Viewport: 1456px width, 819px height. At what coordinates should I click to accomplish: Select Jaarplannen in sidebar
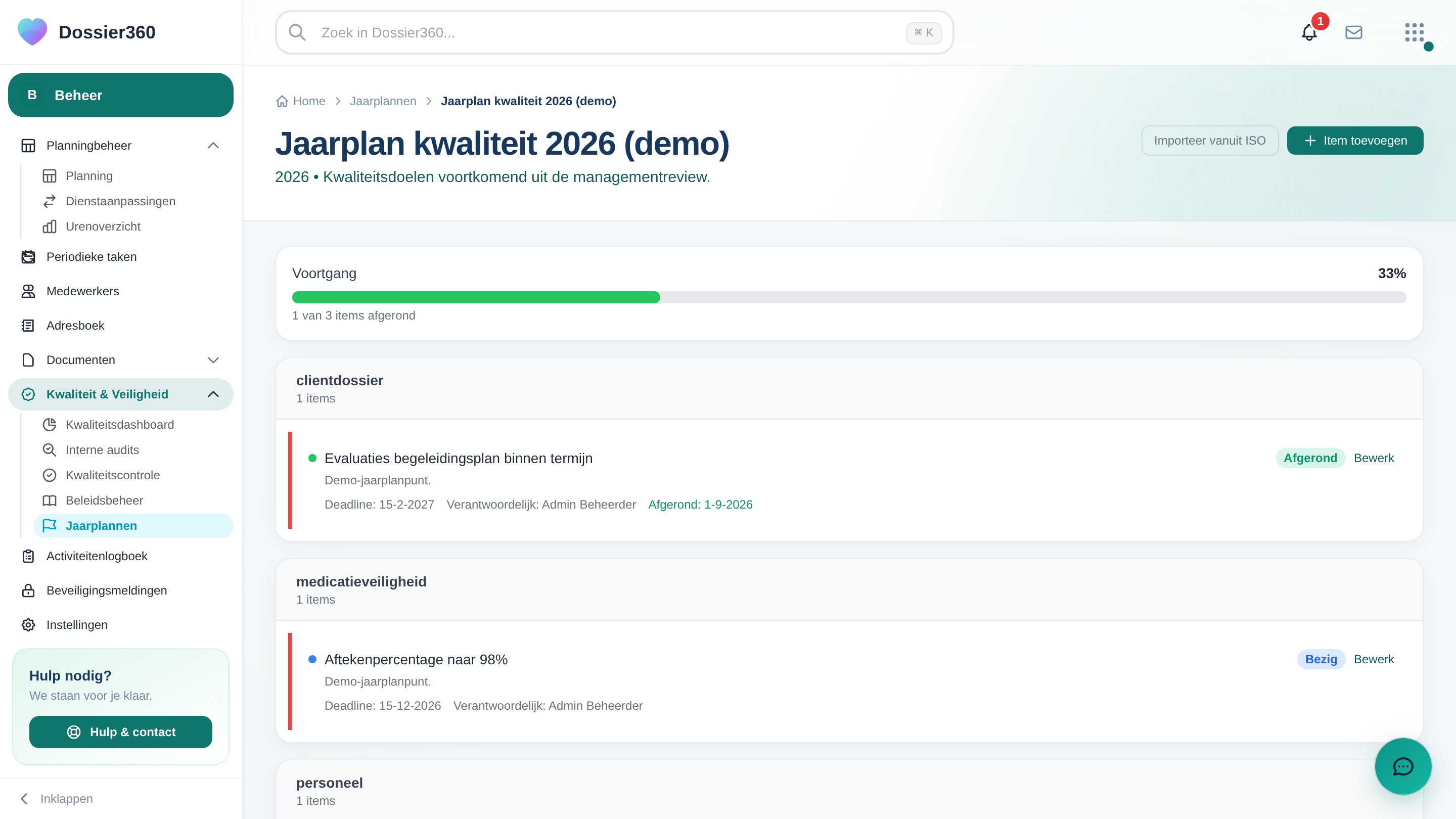point(133,526)
